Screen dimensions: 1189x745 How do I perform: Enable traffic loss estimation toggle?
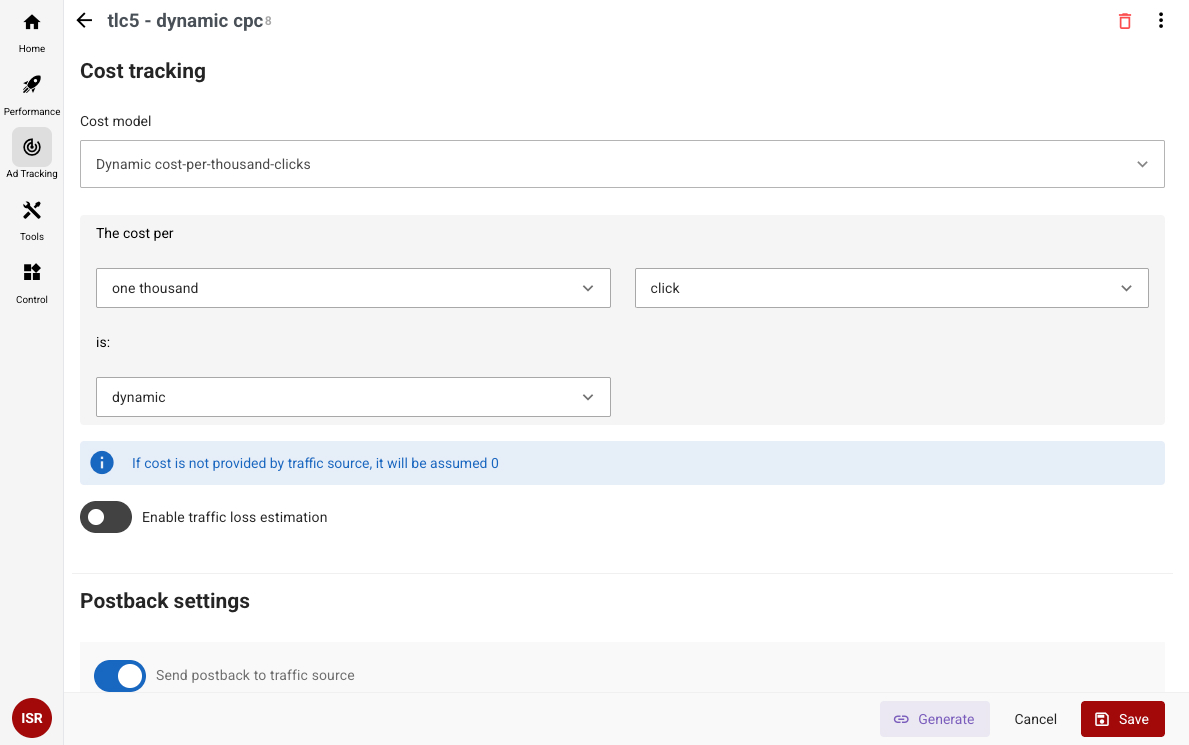(106, 517)
